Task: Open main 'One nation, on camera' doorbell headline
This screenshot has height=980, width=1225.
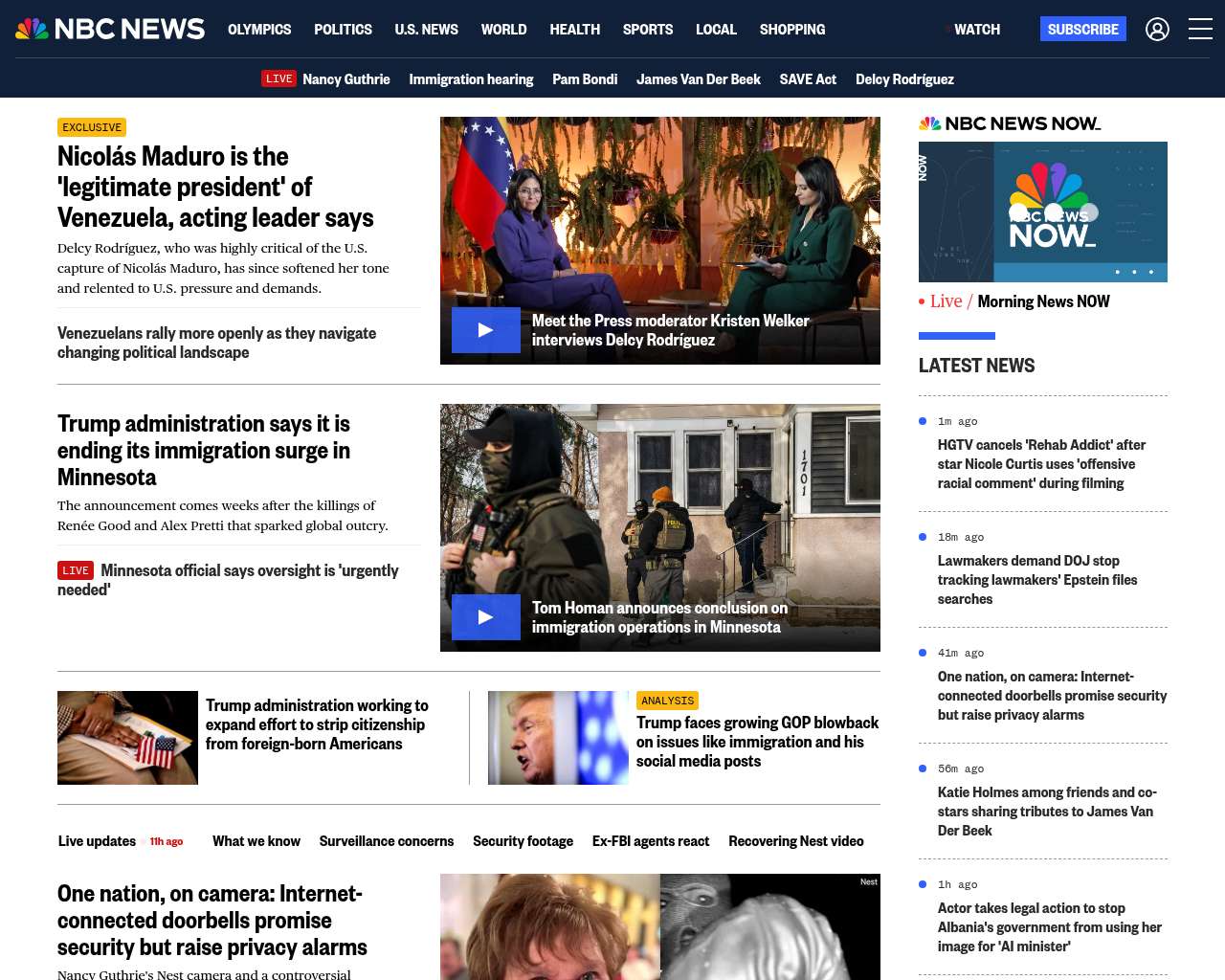Action: pos(212,921)
